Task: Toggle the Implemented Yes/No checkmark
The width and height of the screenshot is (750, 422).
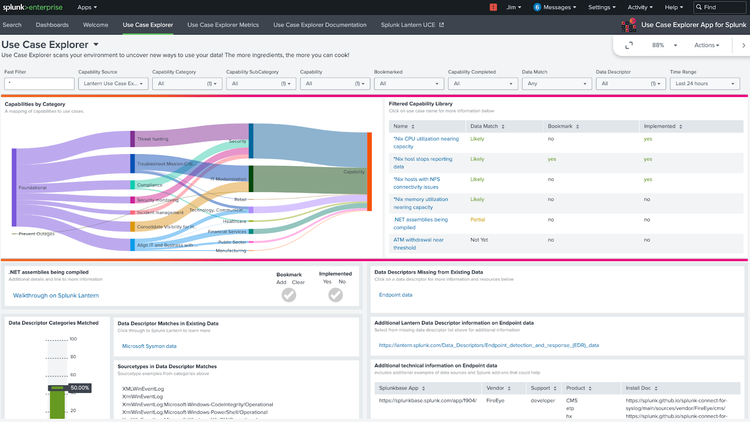Action: pos(335,295)
